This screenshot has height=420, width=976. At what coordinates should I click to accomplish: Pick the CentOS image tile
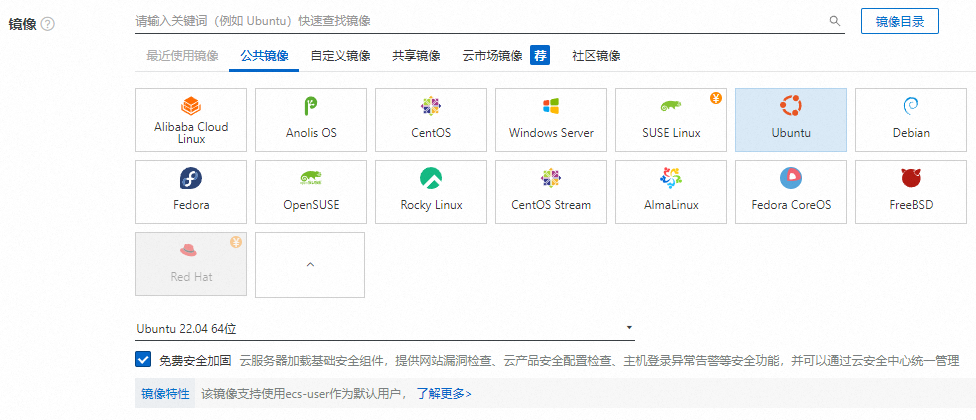[431, 120]
